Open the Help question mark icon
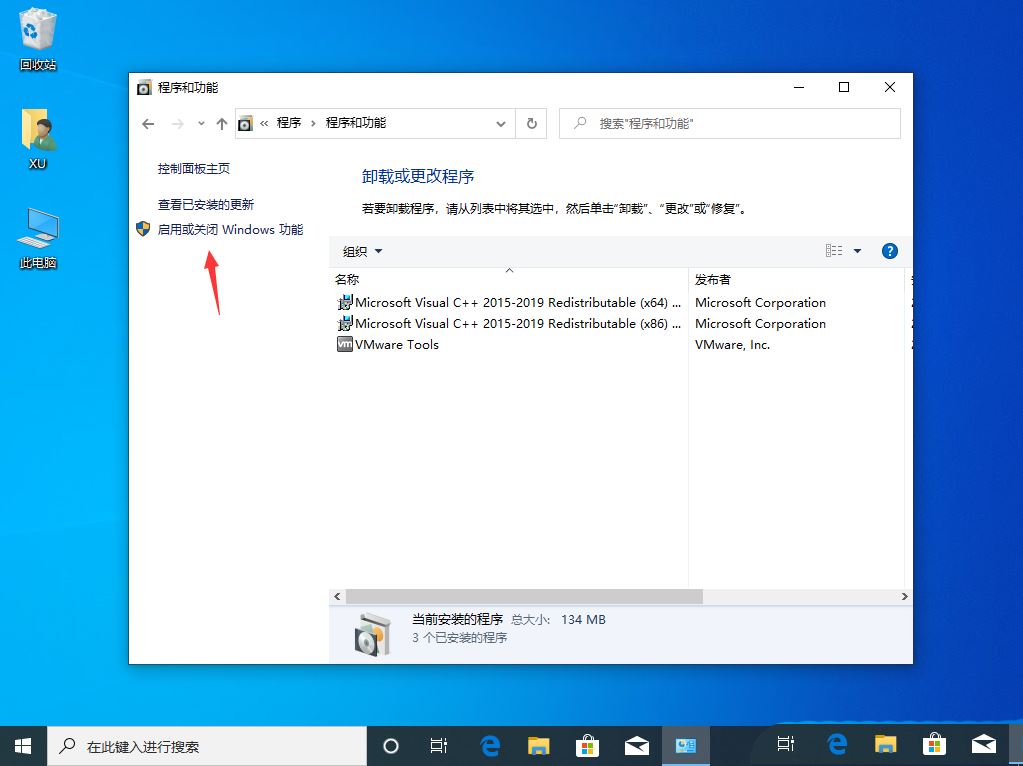1023x766 pixels. point(889,250)
